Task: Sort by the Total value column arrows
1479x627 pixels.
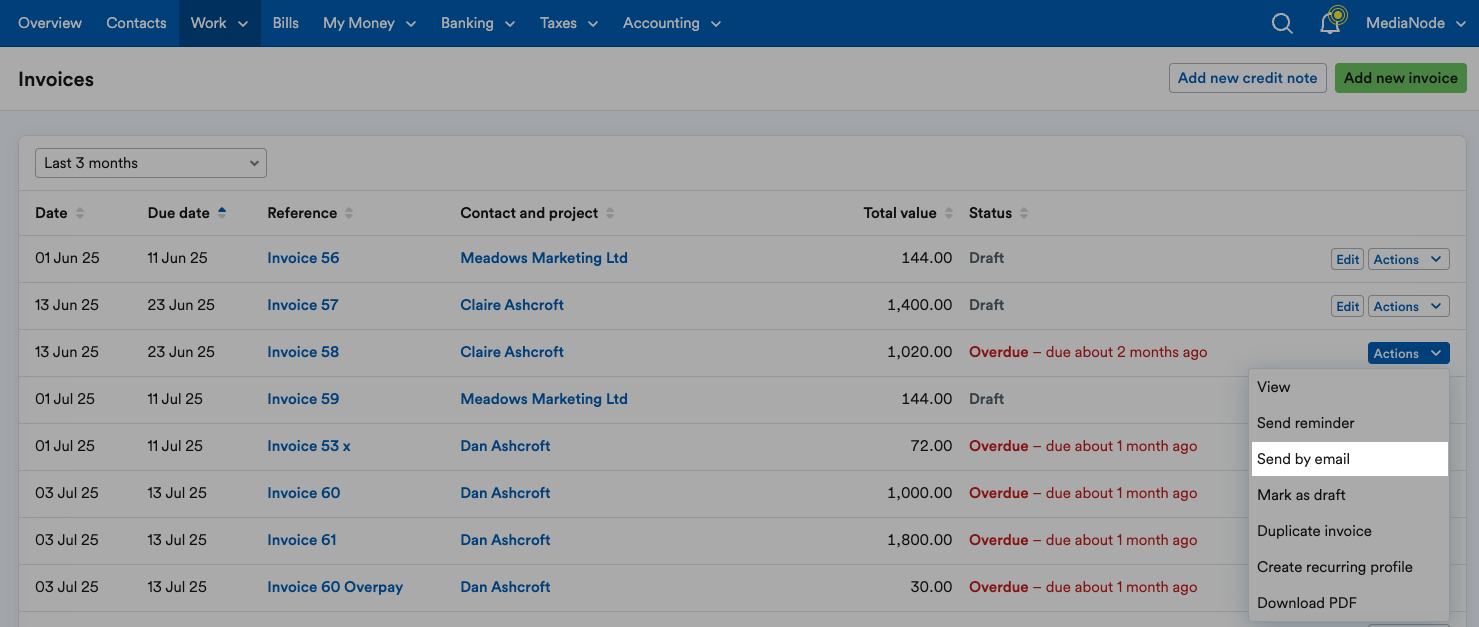Action: point(949,213)
